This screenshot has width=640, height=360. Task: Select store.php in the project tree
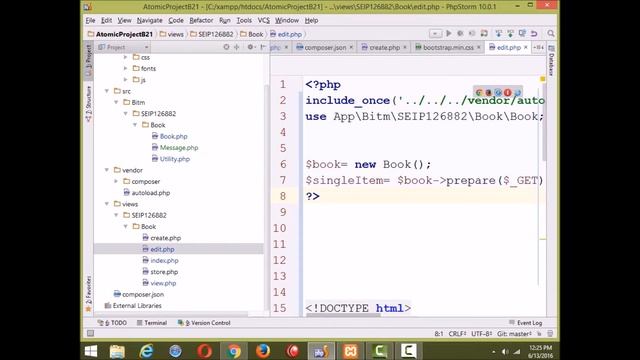pyautogui.click(x=164, y=272)
